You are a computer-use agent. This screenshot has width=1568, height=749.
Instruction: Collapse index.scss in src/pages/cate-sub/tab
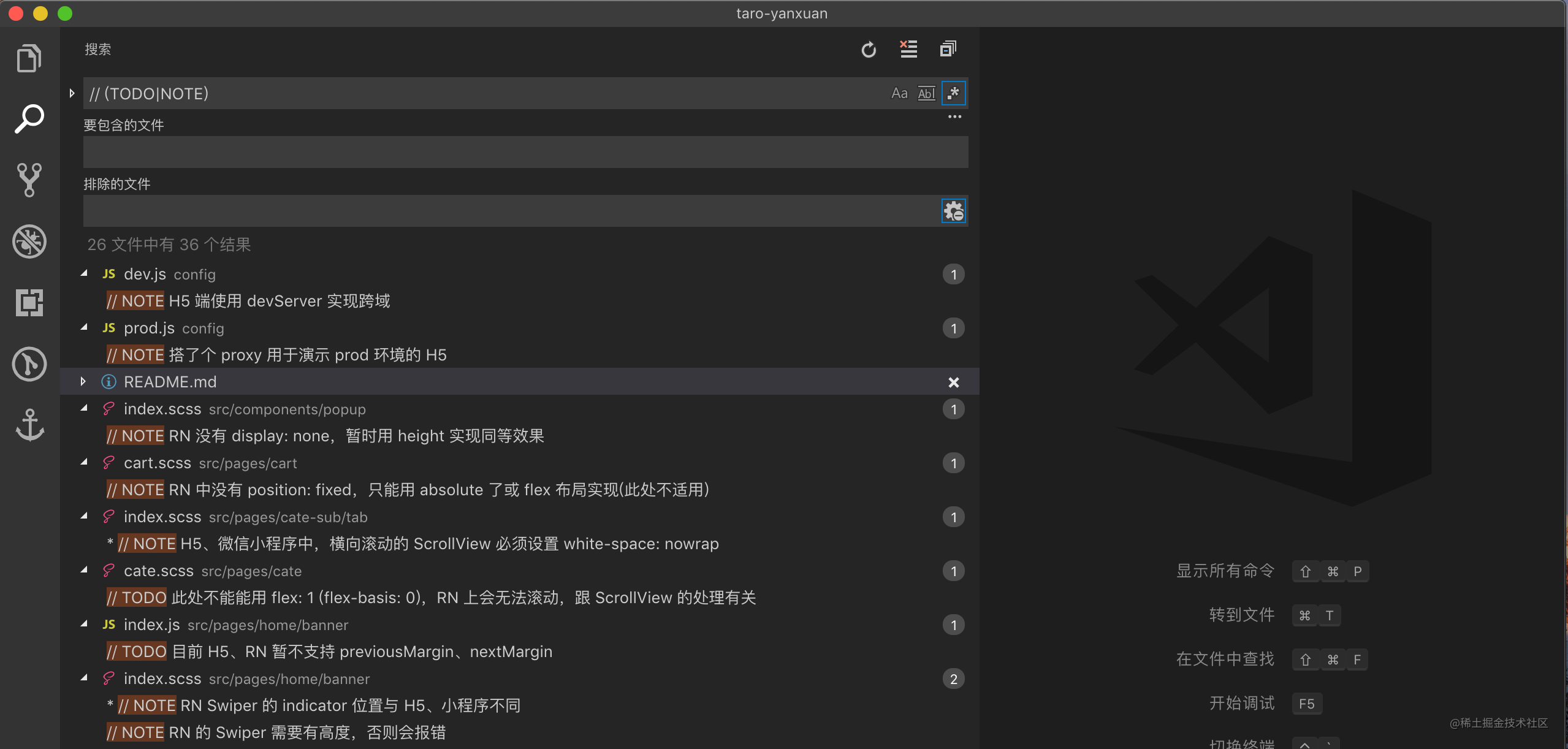85,516
